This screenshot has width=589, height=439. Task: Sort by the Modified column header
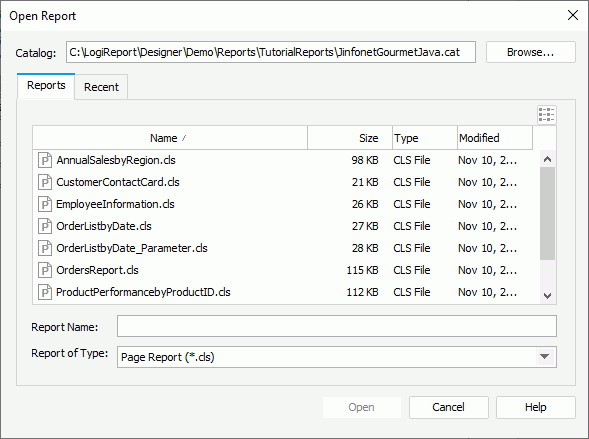(495, 138)
